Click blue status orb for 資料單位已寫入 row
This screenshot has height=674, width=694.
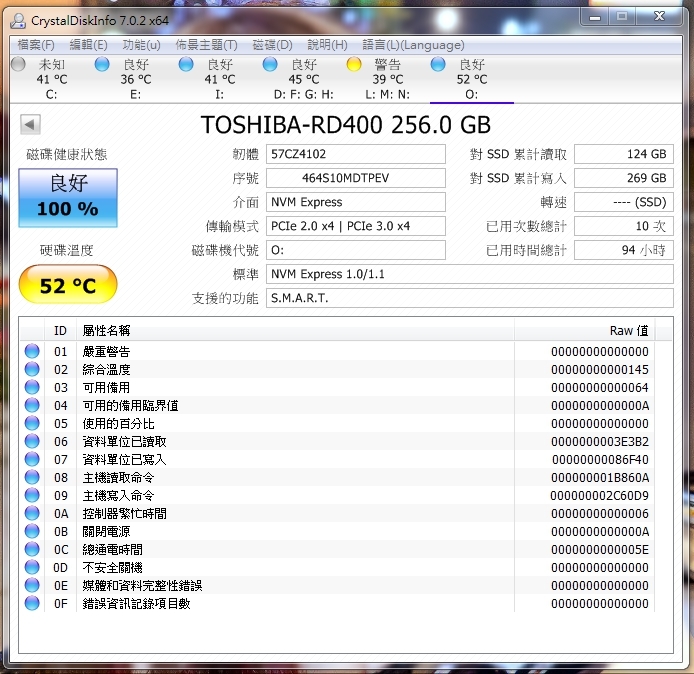pos(32,460)
